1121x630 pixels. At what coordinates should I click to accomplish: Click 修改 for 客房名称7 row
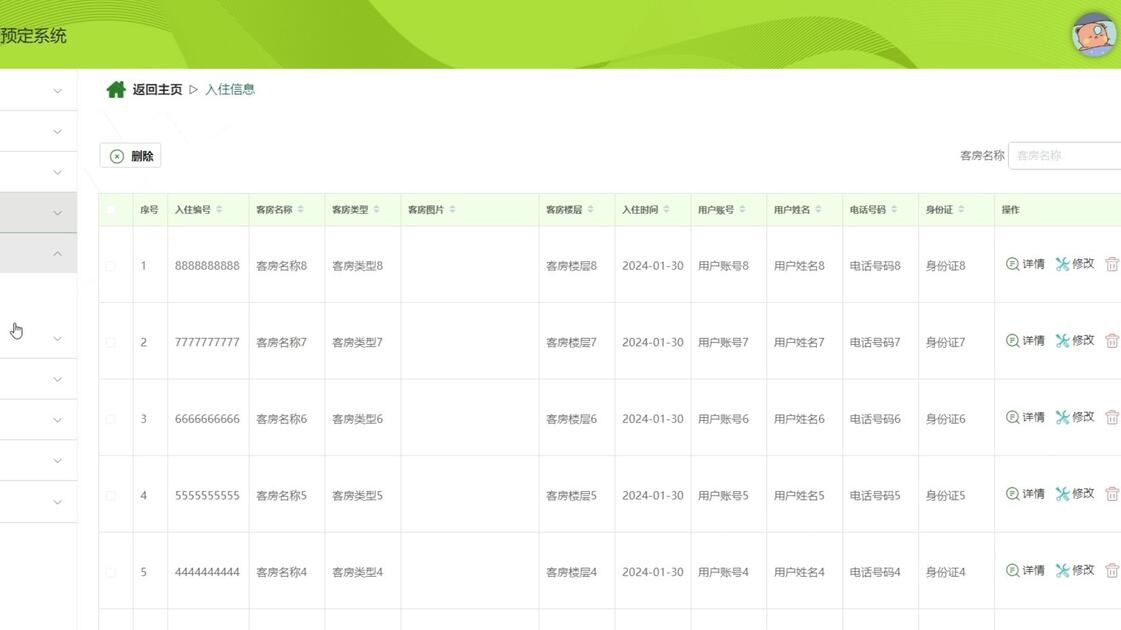[1075, 340]
